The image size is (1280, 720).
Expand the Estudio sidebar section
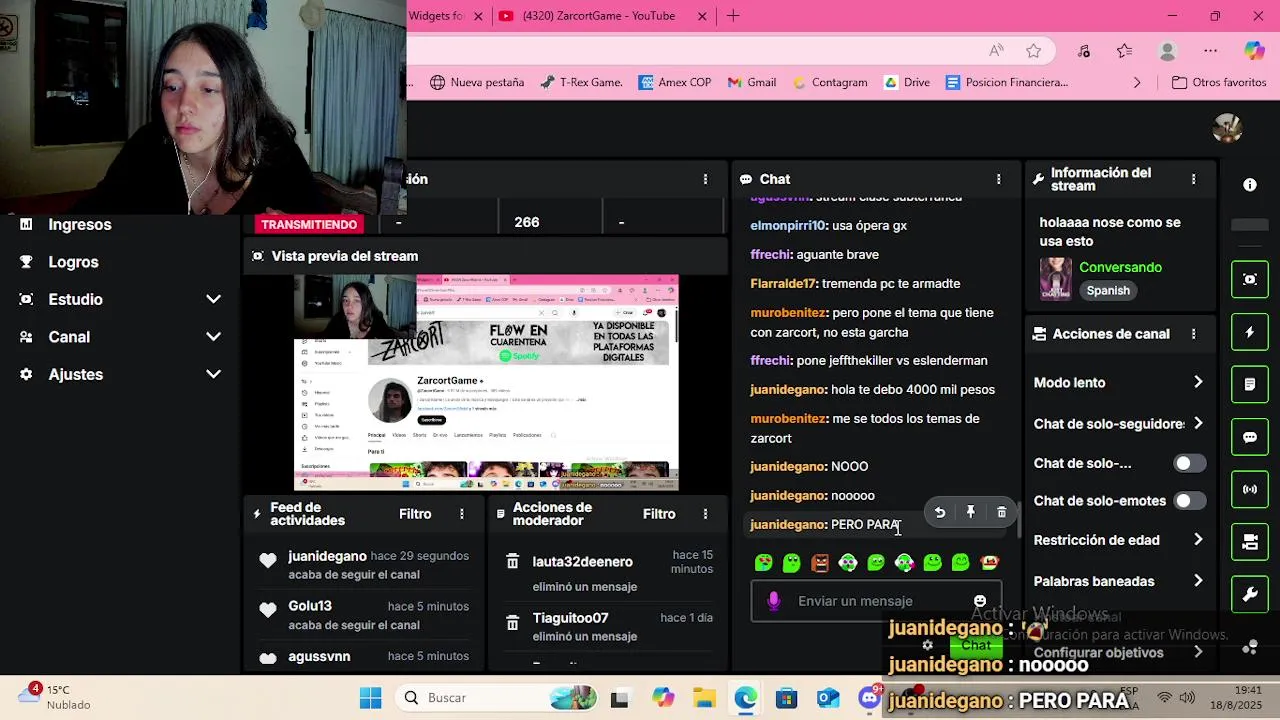pyautogui.click(x=213, y=299)
